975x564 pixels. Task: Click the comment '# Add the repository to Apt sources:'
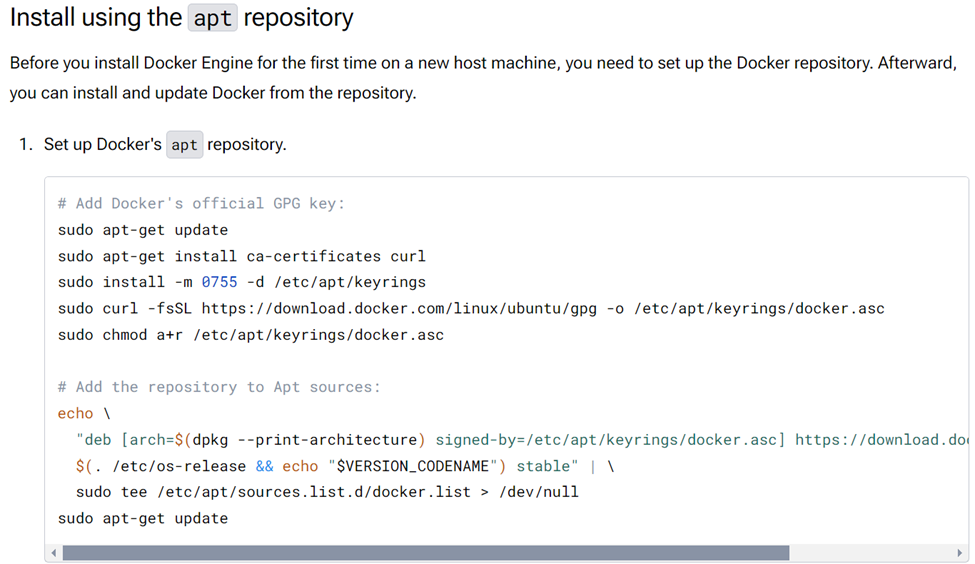219,387
